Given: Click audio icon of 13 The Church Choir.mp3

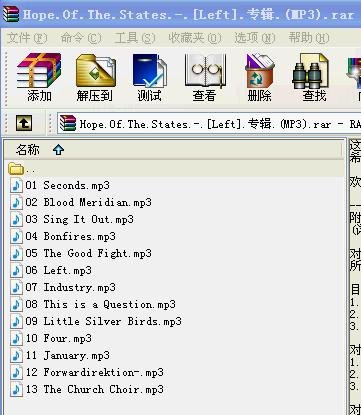Looking at the screenshot, I should [16, 389].
